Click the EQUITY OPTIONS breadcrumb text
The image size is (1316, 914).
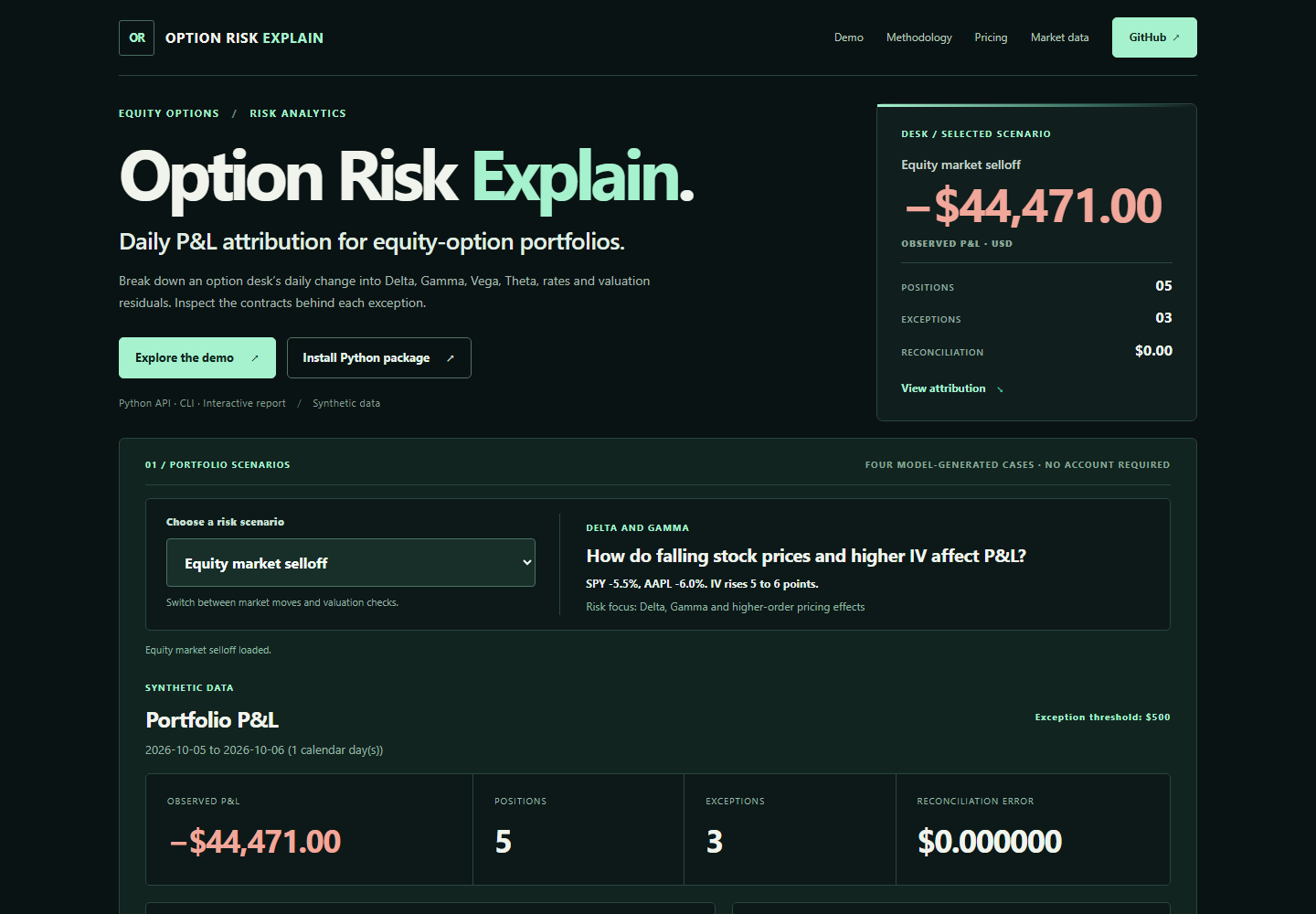coord(169,113)
